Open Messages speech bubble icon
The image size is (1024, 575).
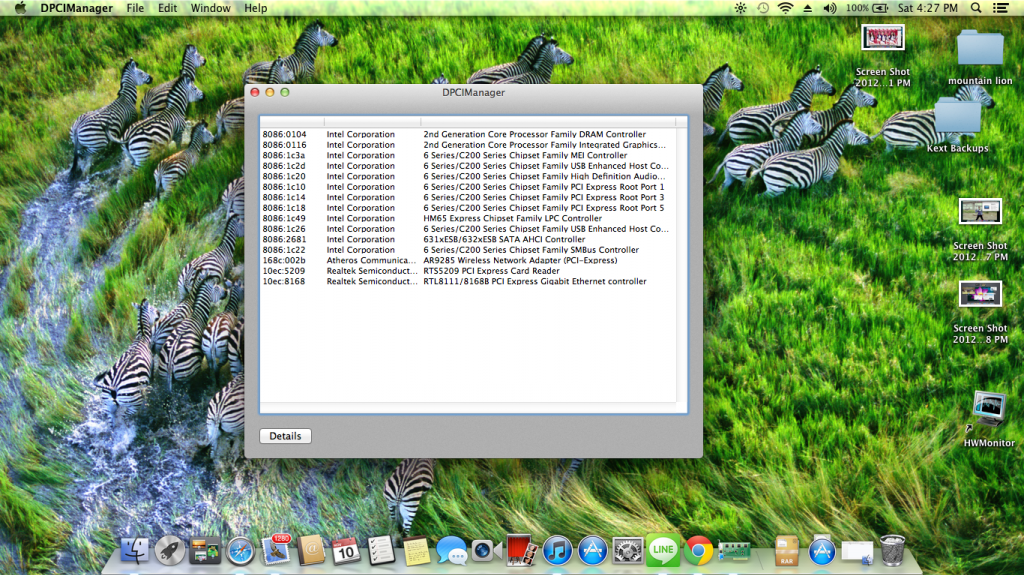click(x=451, y=551)
